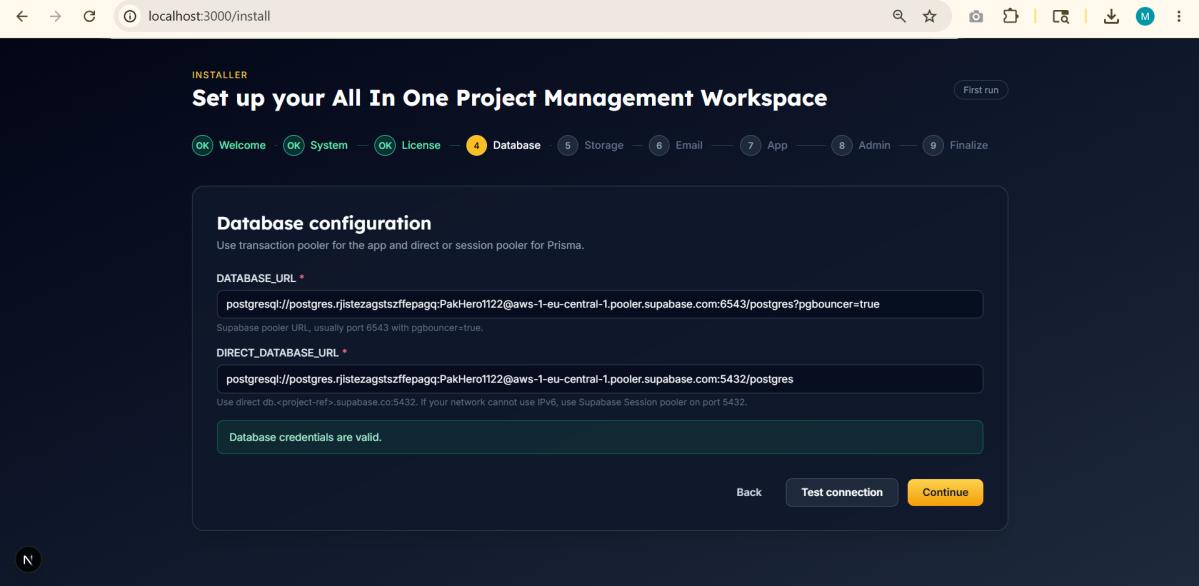Screen dimensions: 1199x586
Task: Go to the Welcome step
Action: click(x=229, y=145)
